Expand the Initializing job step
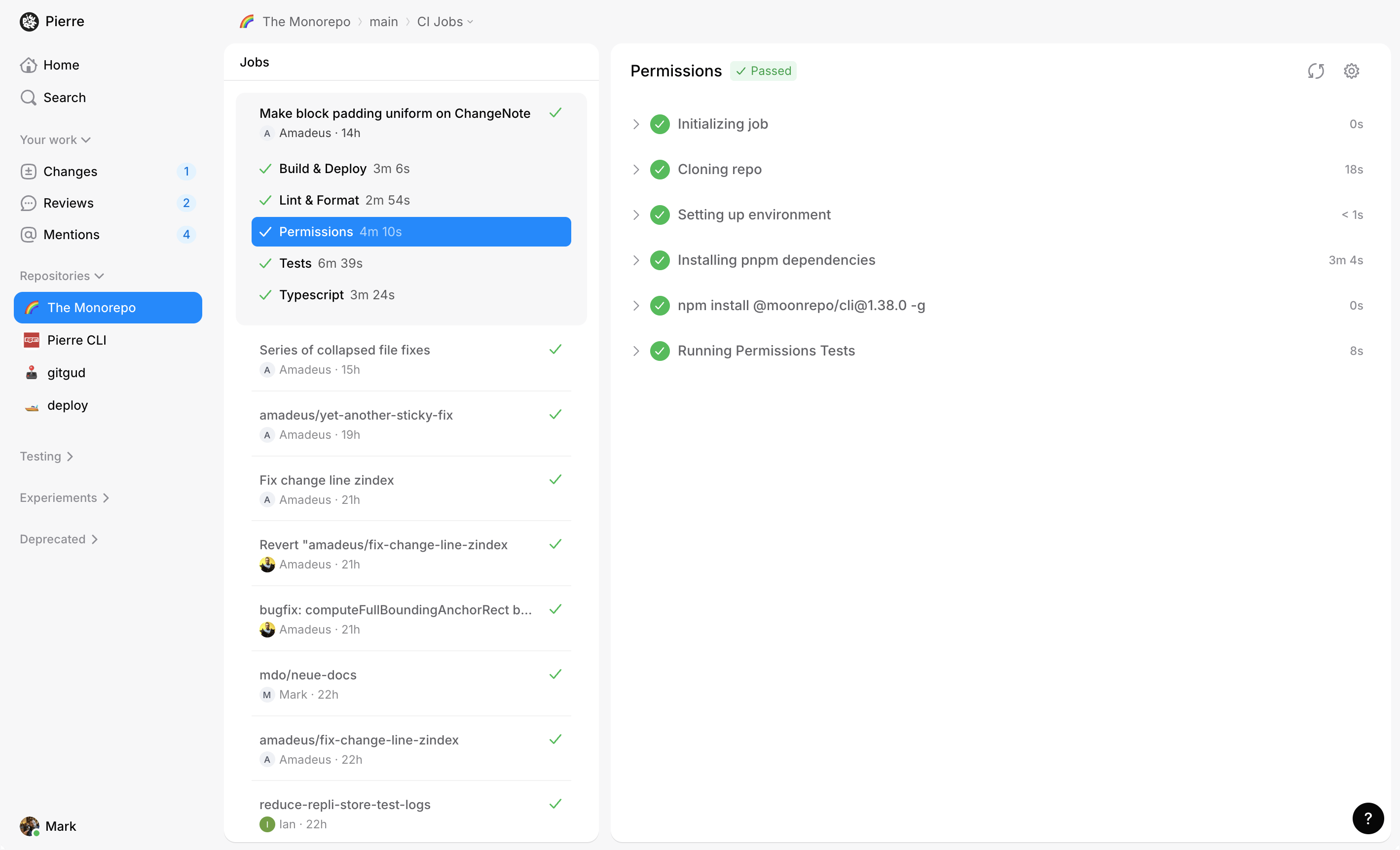 point(636,124)
